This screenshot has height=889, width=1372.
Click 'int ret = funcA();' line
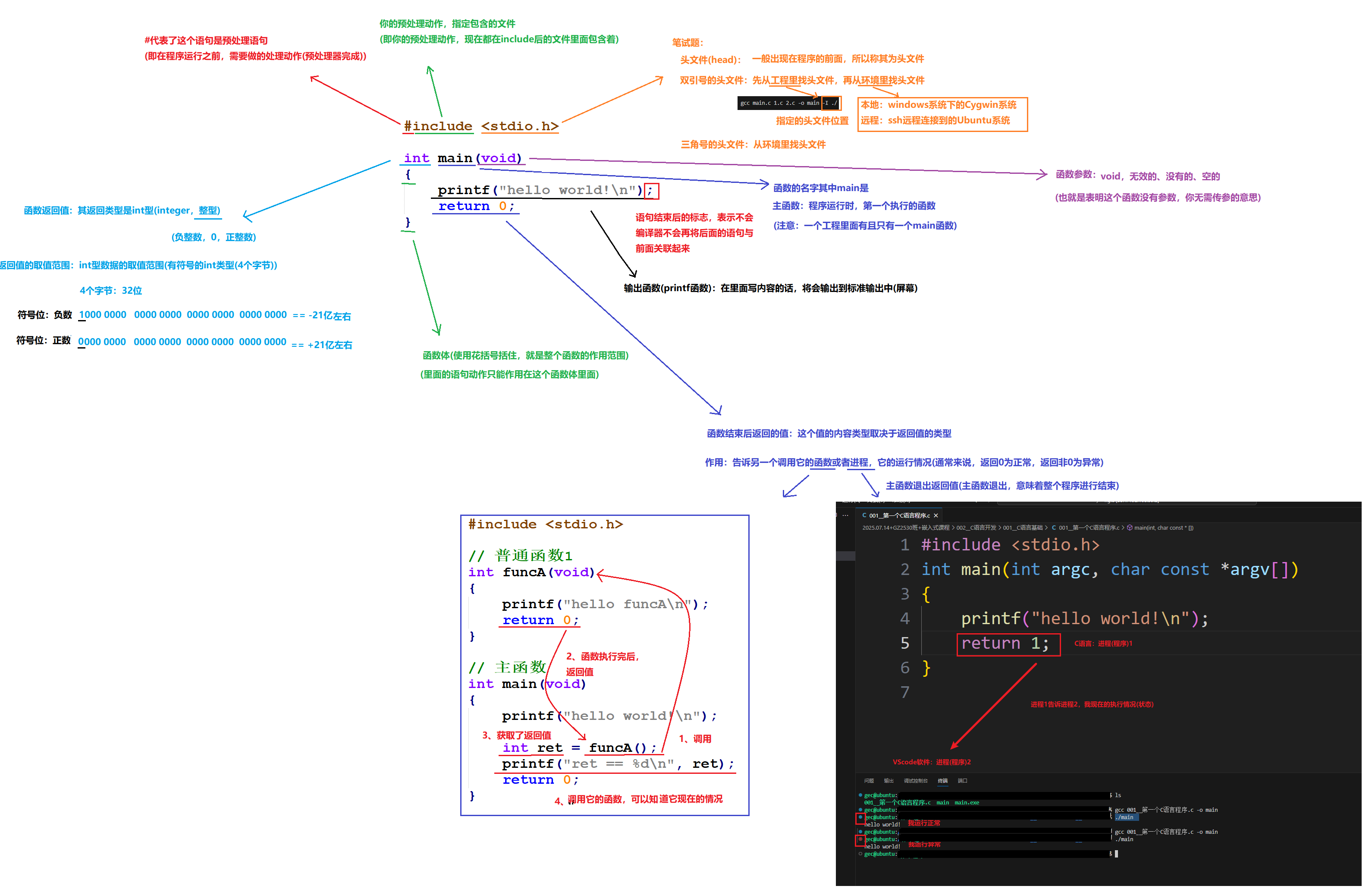click(x=579, y=748)
